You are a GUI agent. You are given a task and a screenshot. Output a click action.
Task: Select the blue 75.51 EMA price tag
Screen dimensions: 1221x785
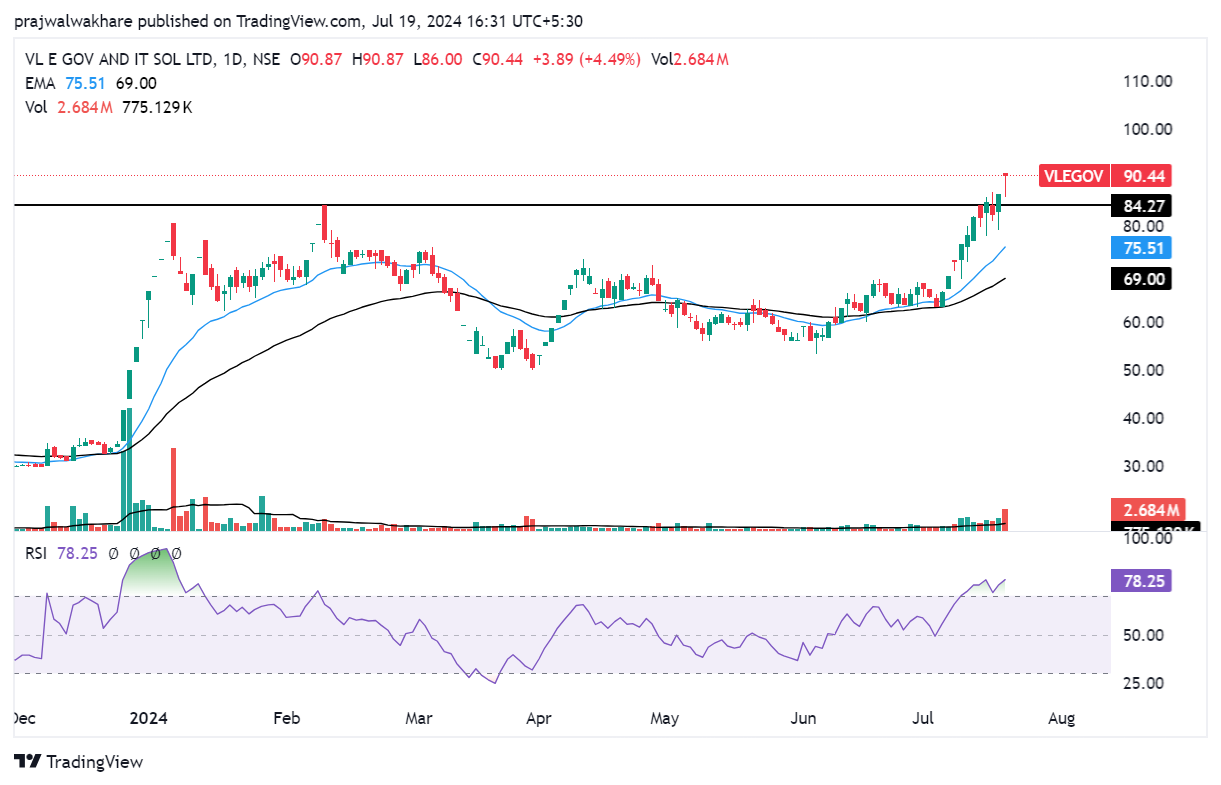pyautogui.click(x=1140, y=248)
